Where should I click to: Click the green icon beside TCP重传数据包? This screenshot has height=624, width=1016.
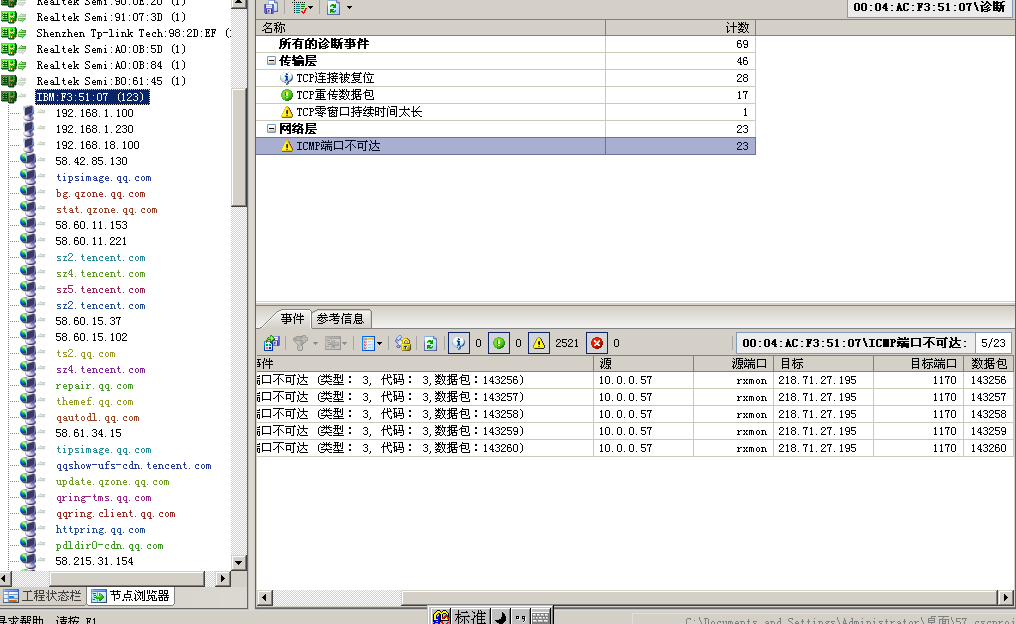point(286,95)
